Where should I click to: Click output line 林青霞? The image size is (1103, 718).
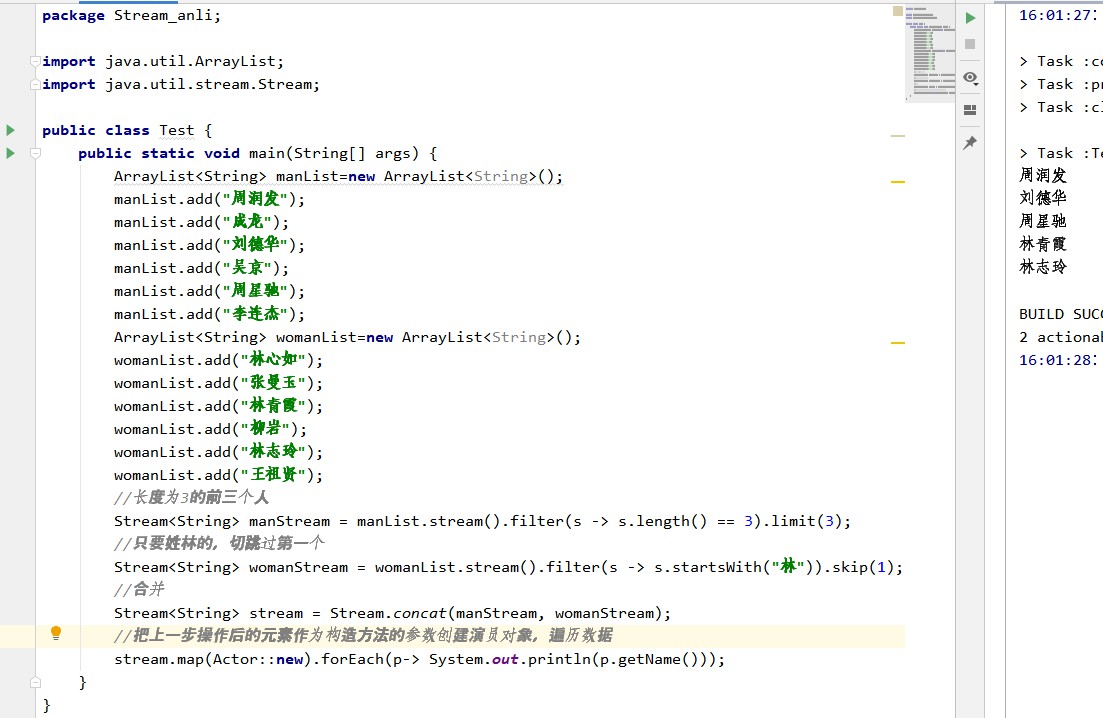point(1043,244)
